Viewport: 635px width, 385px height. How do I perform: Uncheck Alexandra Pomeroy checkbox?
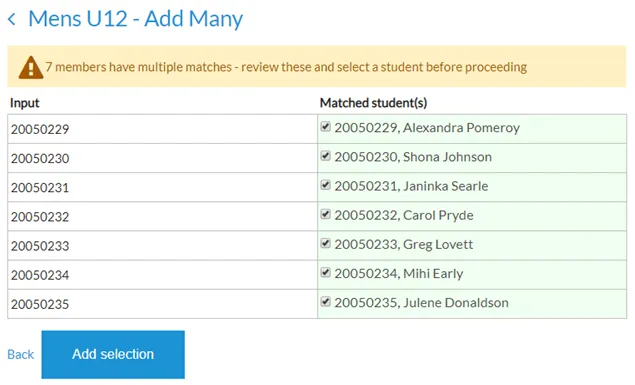point(326,127)
